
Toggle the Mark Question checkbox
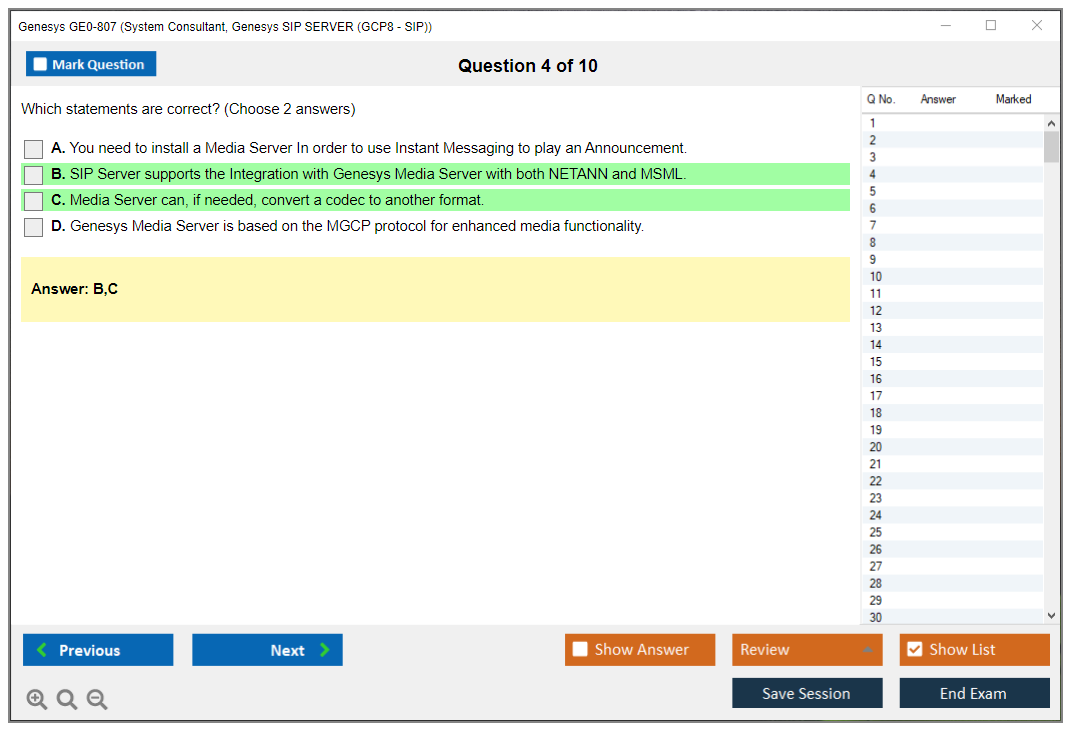[41, 65]
